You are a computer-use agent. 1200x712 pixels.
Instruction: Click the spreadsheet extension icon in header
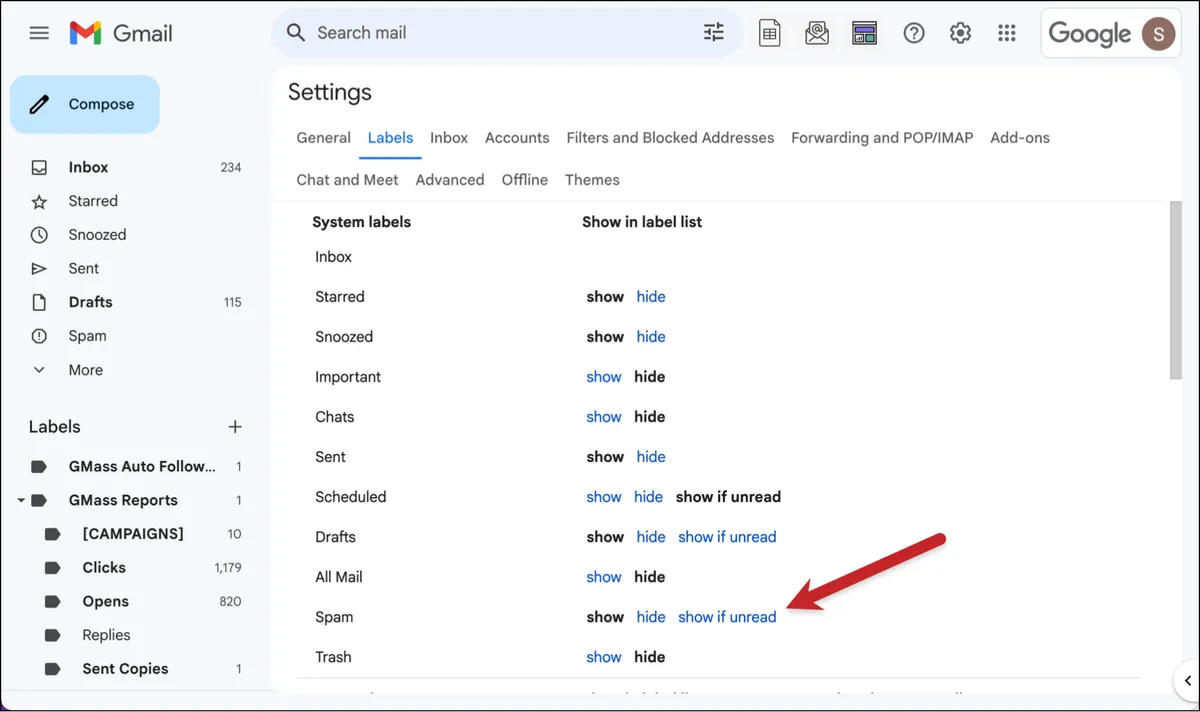(x=769, y=33)
